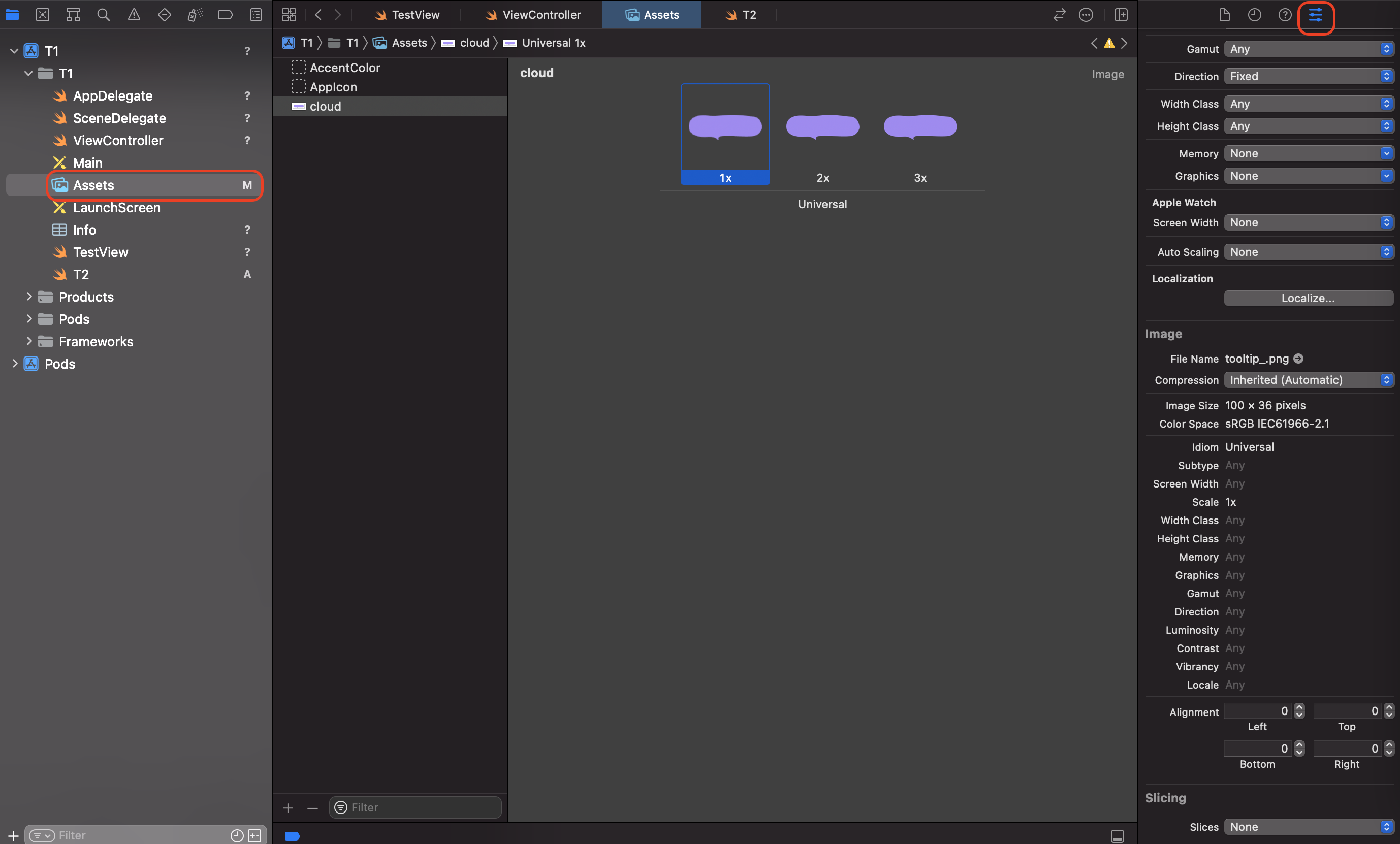Screen dimensions: 1400x844
Task: Open the Slices dropdown
Action: [1308, 826]
